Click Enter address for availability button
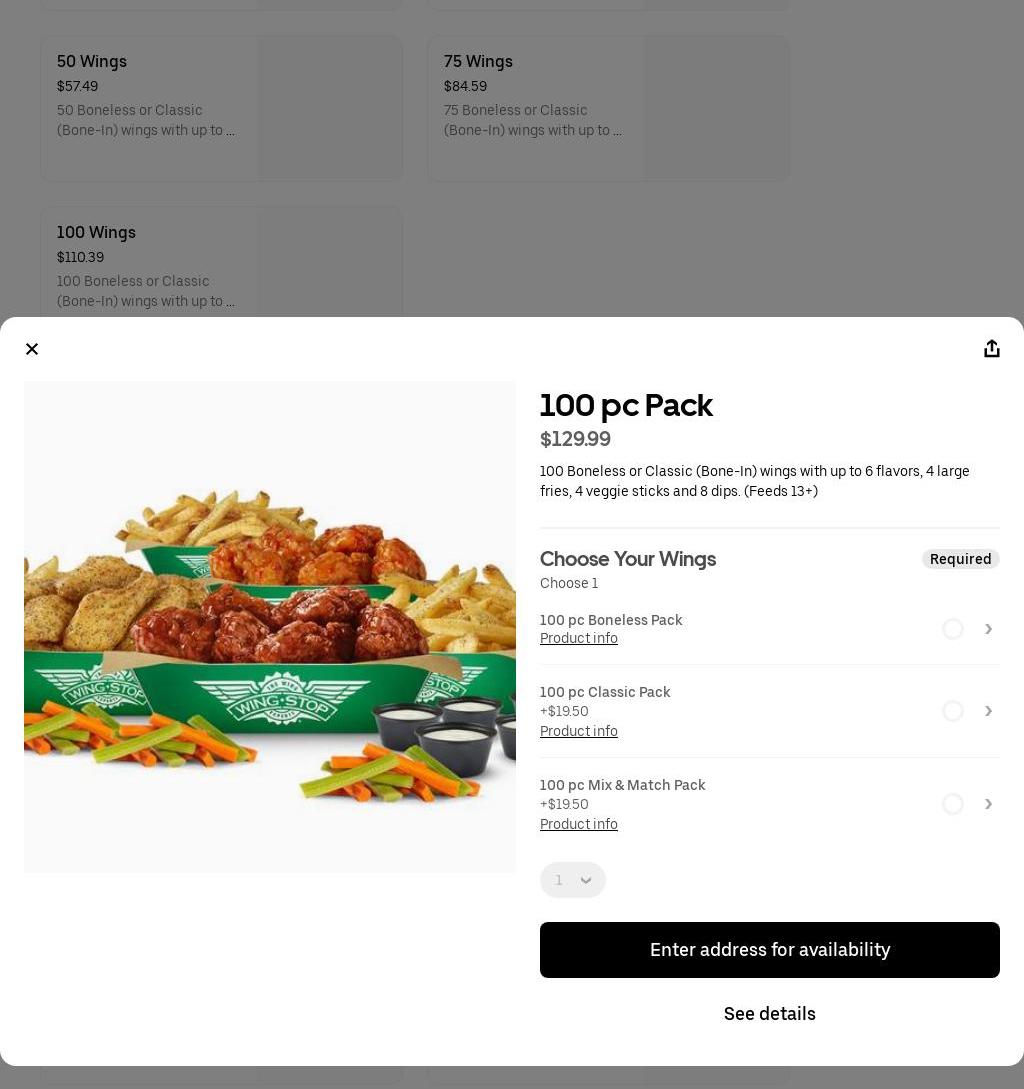The width and height of the screenshot is (1024, 1089). 769,950
